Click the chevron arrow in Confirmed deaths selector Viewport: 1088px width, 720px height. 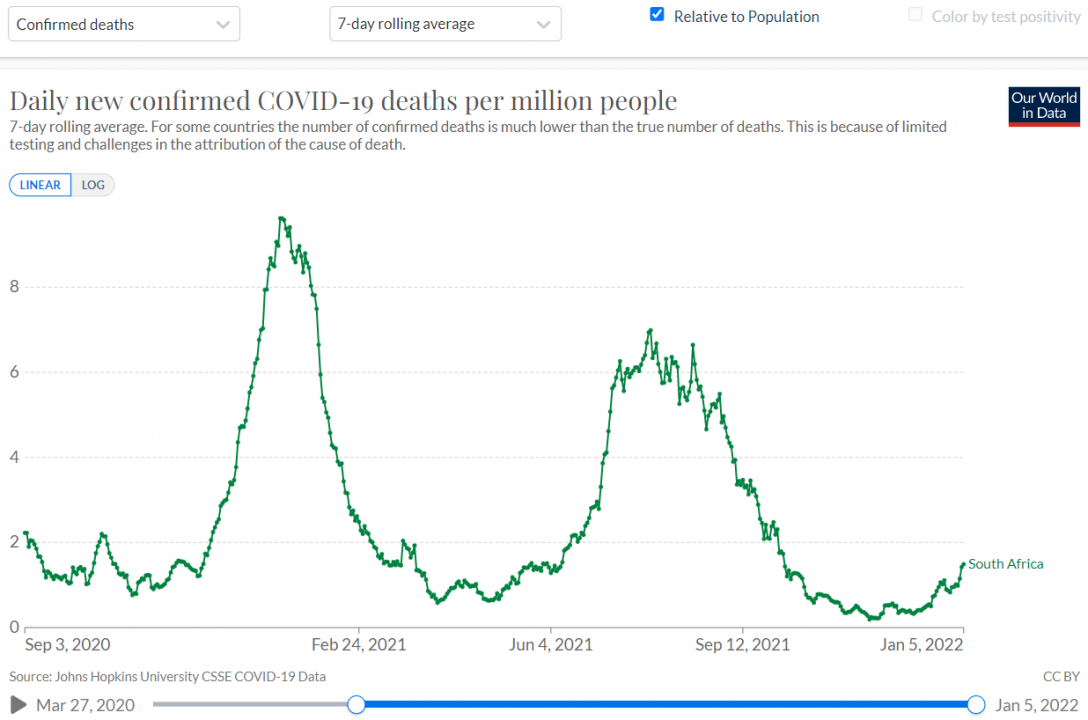point(222,24)
